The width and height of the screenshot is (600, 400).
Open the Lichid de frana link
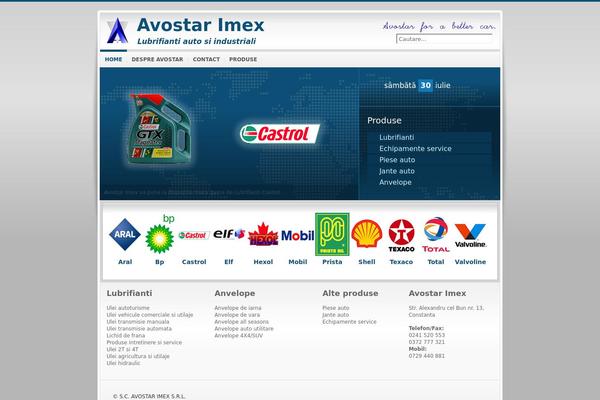point(126,335)
